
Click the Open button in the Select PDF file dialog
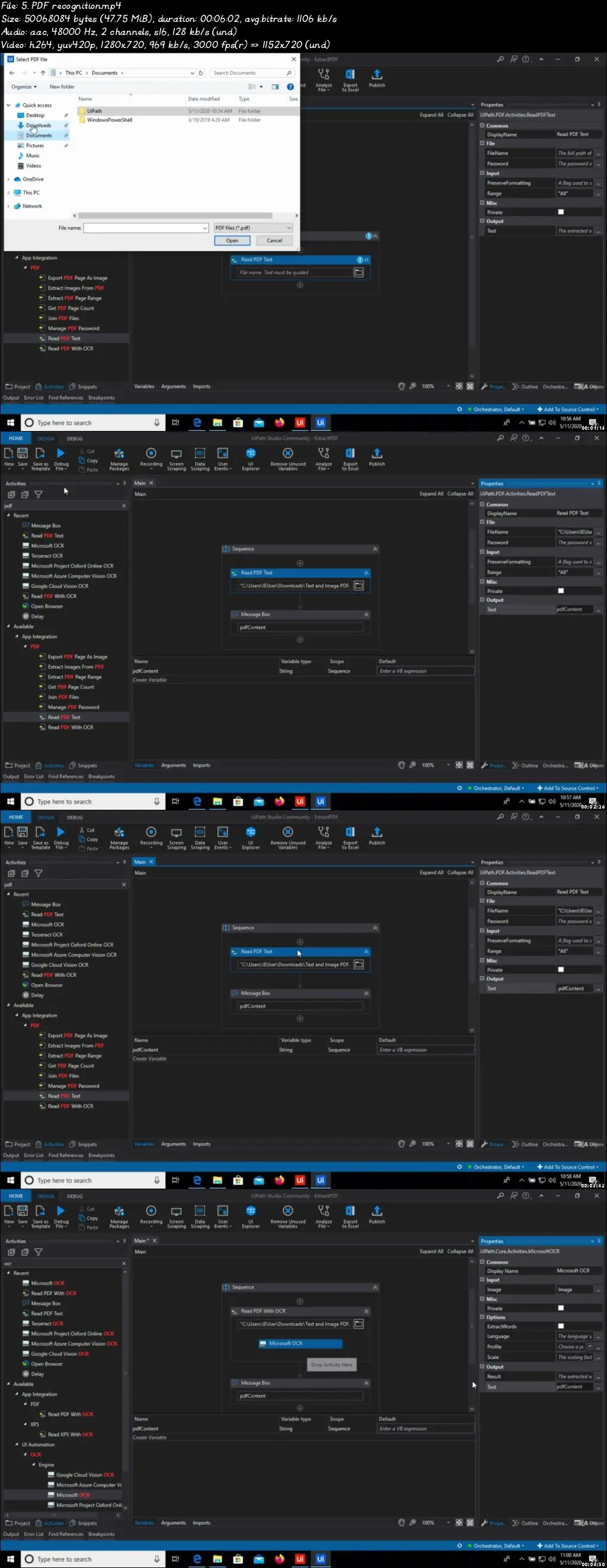[232, 241]
